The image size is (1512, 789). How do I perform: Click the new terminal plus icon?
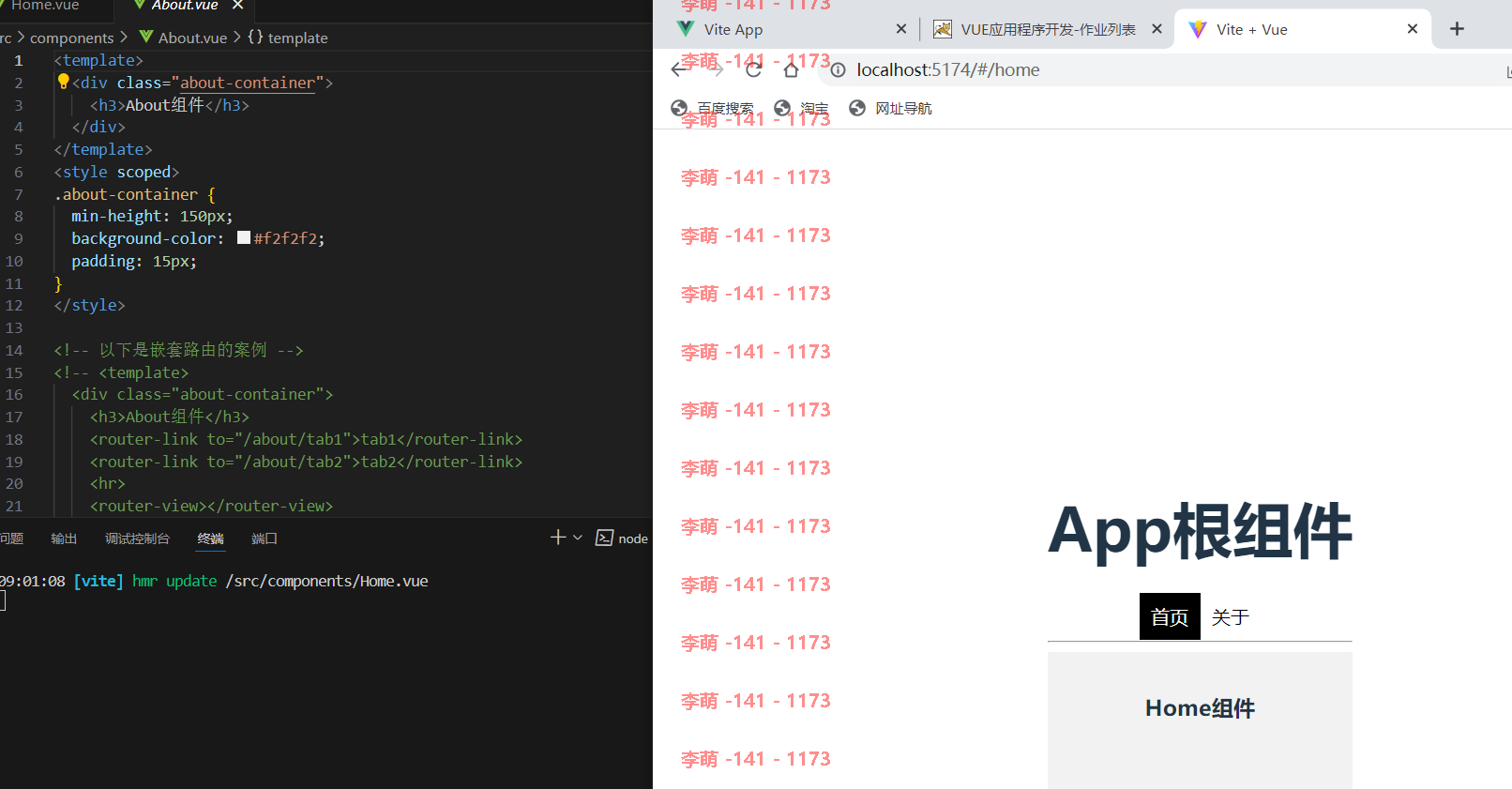pyautogui.click(x=558, y=537)
